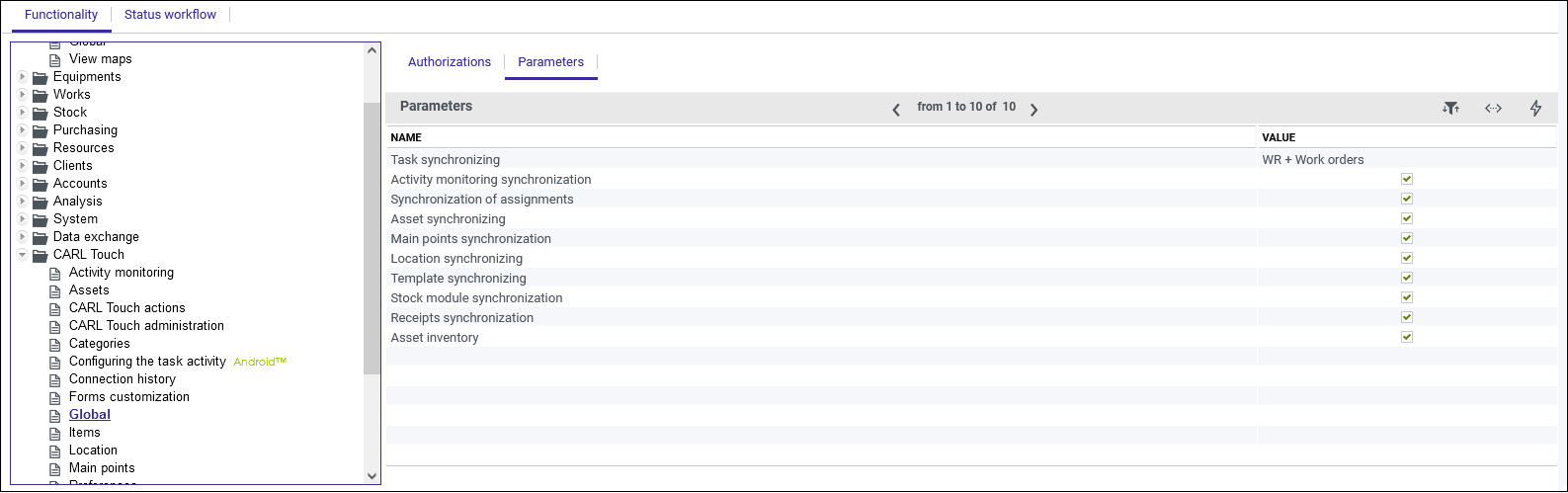Switch to the Functionality tab
The image size is (1568, 493).
coord(61,15)
